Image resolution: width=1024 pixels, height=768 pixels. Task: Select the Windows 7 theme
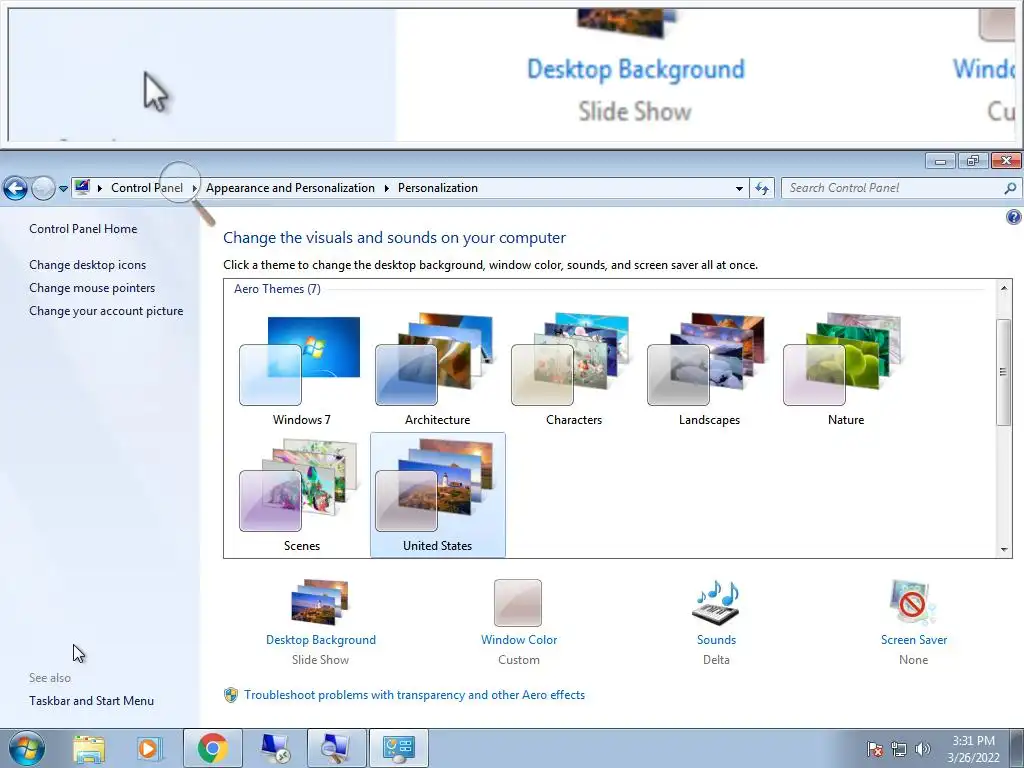click(301, 370)
